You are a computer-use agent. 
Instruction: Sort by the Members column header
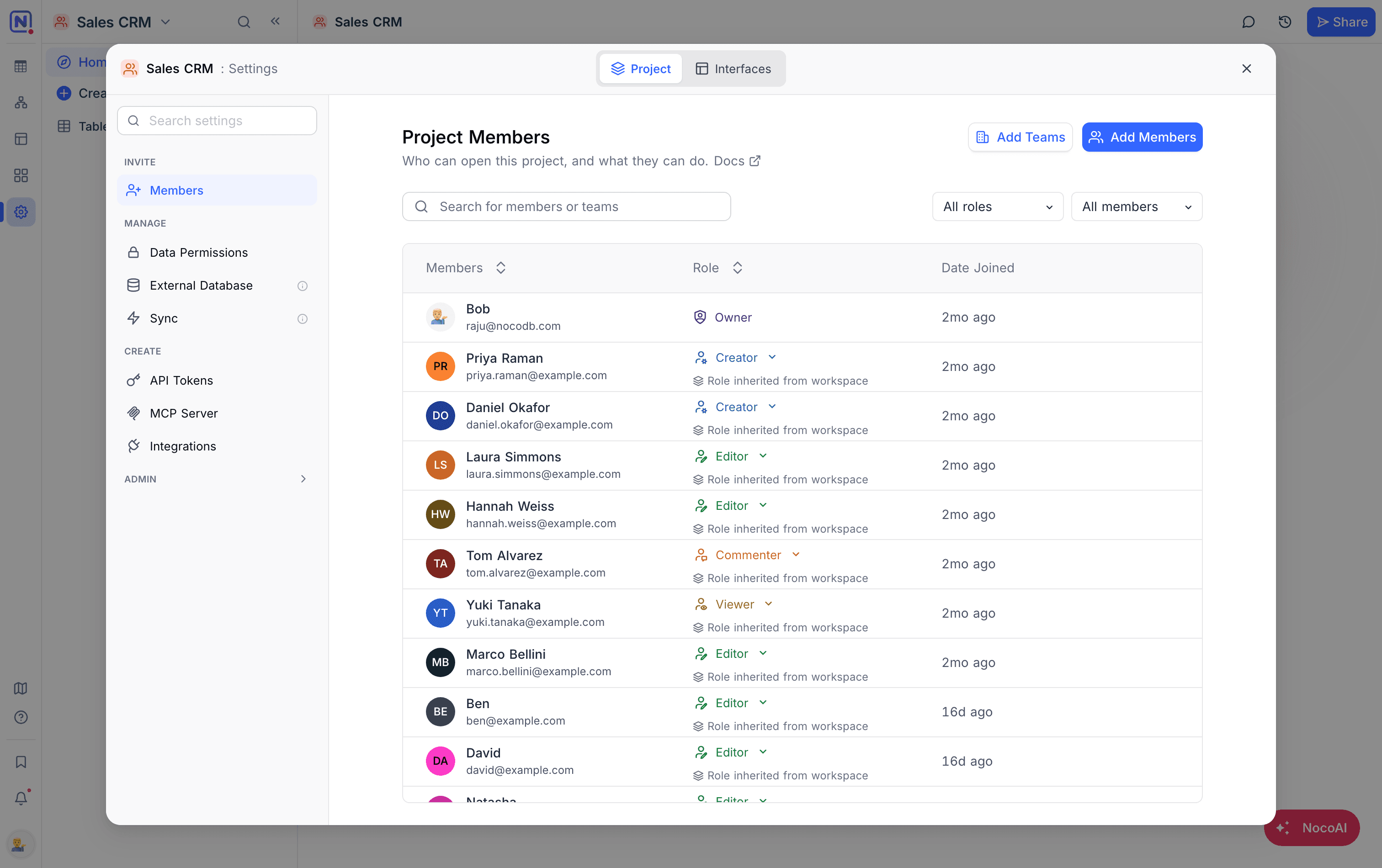pos(465,268)
